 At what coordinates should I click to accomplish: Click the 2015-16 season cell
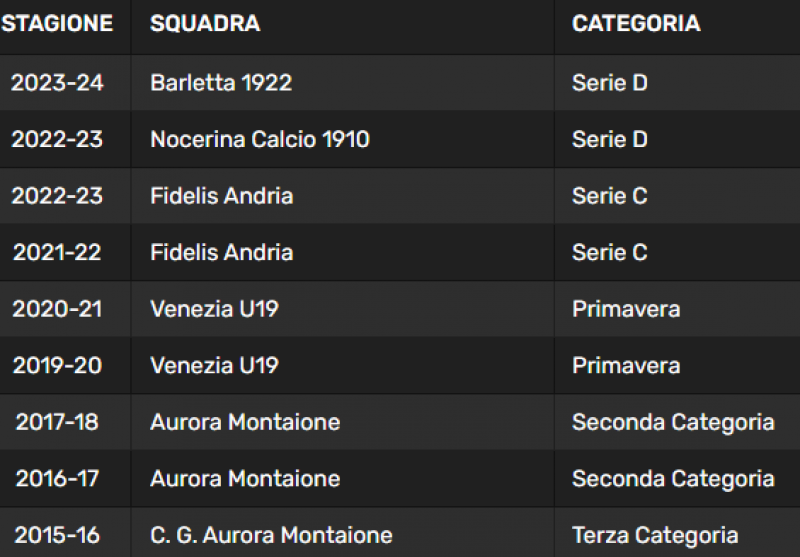coord(57,536)
